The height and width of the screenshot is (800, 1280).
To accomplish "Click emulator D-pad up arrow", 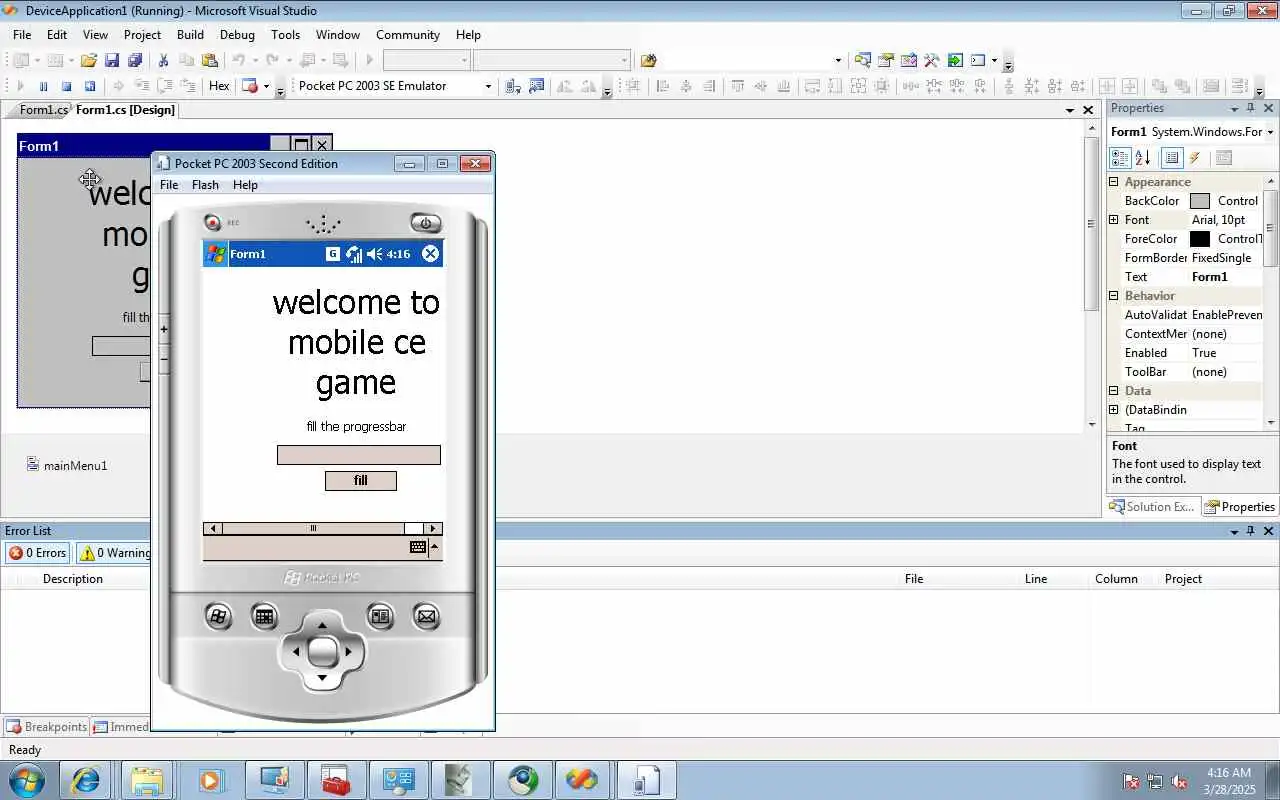I will [322, 626].
